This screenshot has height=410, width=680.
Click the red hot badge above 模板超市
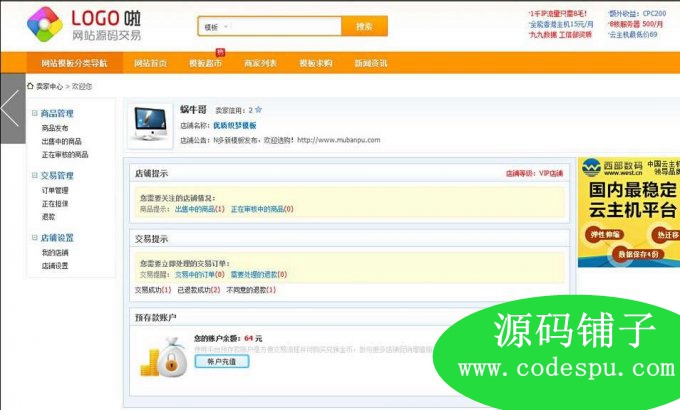pos(220,52)
